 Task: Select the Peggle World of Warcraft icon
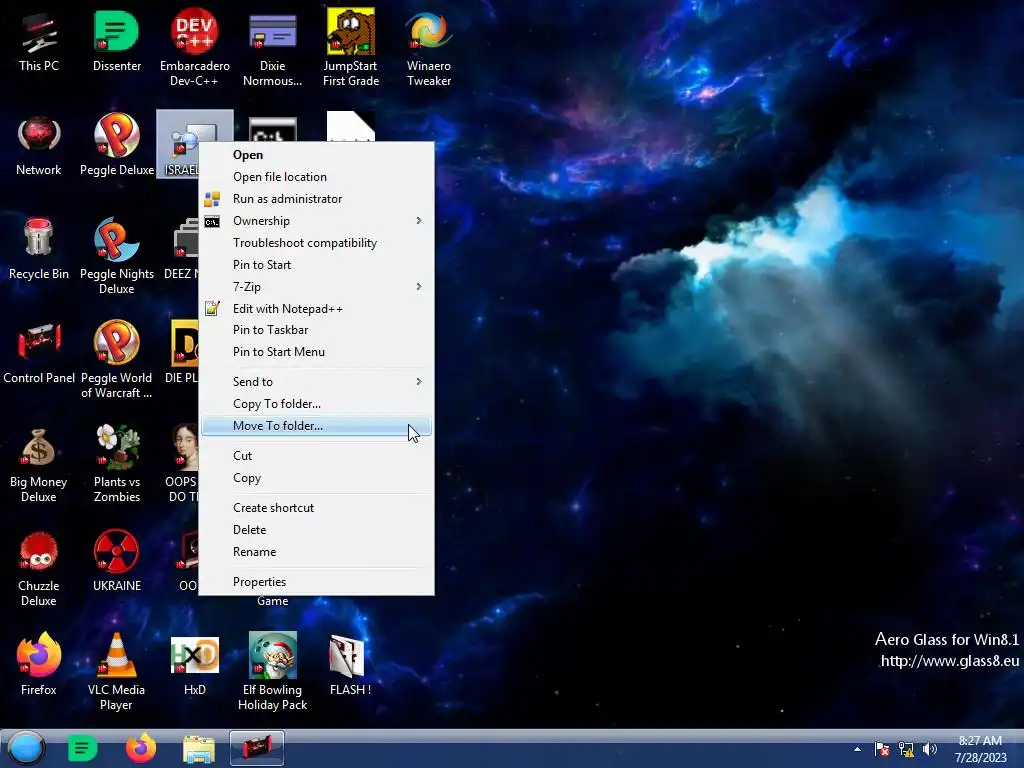[x=116, y=359]
